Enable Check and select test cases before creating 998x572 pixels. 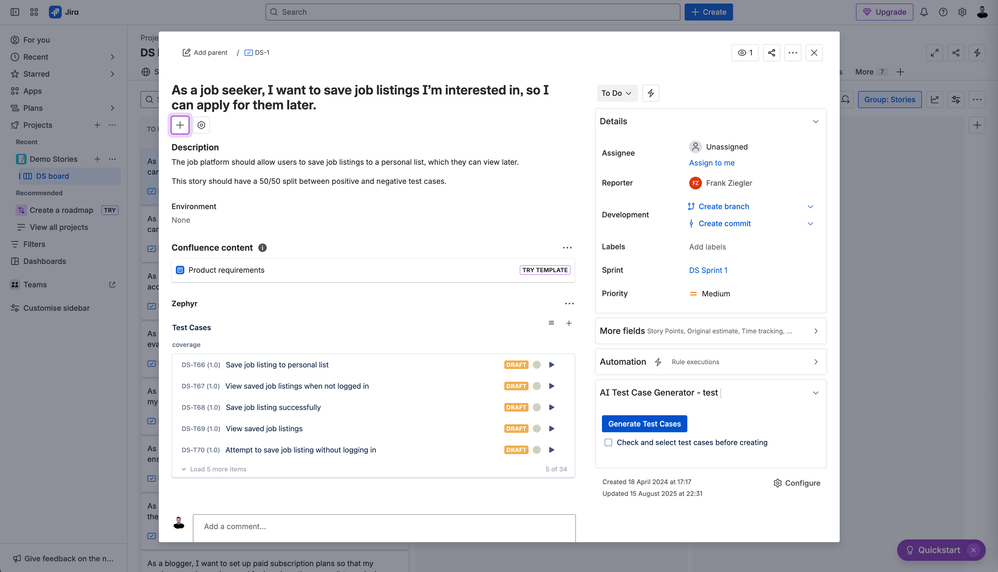coord(608,443)
